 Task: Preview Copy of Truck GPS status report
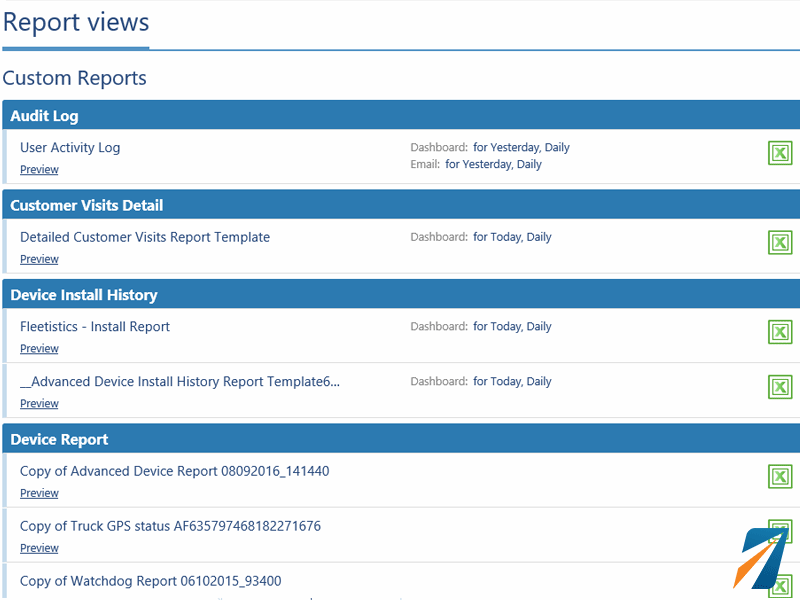tap(39, 547)
